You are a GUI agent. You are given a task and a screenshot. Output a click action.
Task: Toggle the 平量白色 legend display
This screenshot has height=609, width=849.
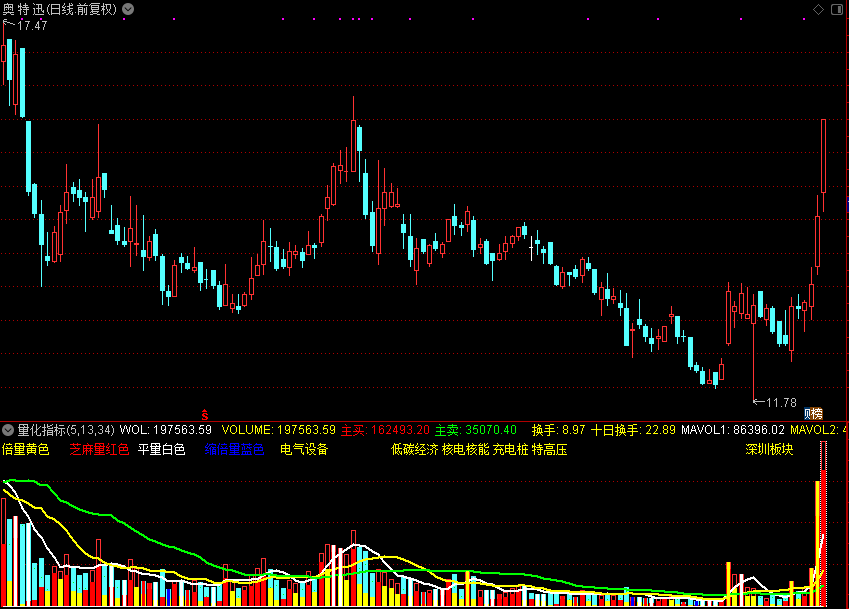click(162, 450)
